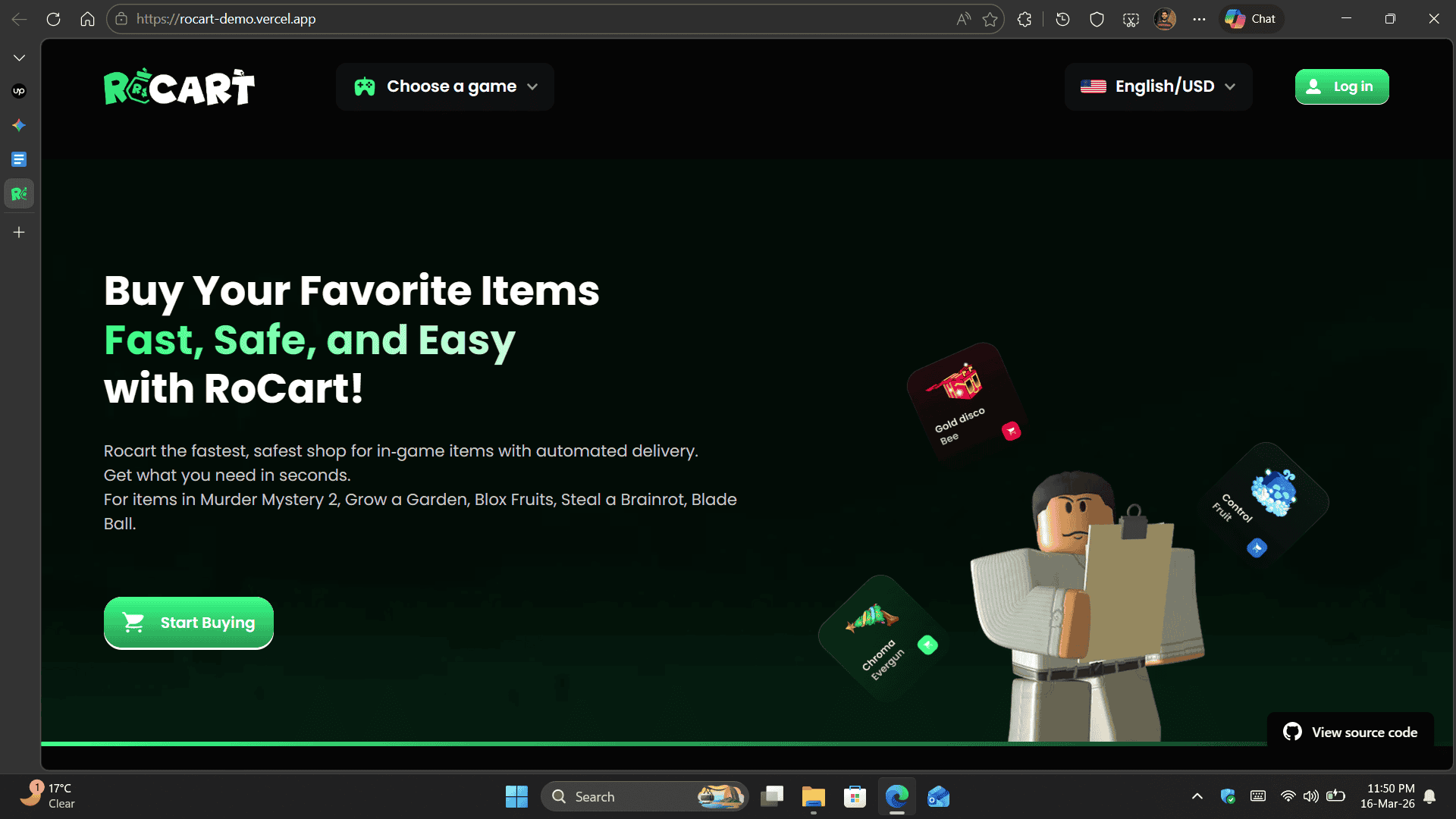The image size is (1456, 819).
Task: Open the Extensions puzzle icon
Action: 1025,19
